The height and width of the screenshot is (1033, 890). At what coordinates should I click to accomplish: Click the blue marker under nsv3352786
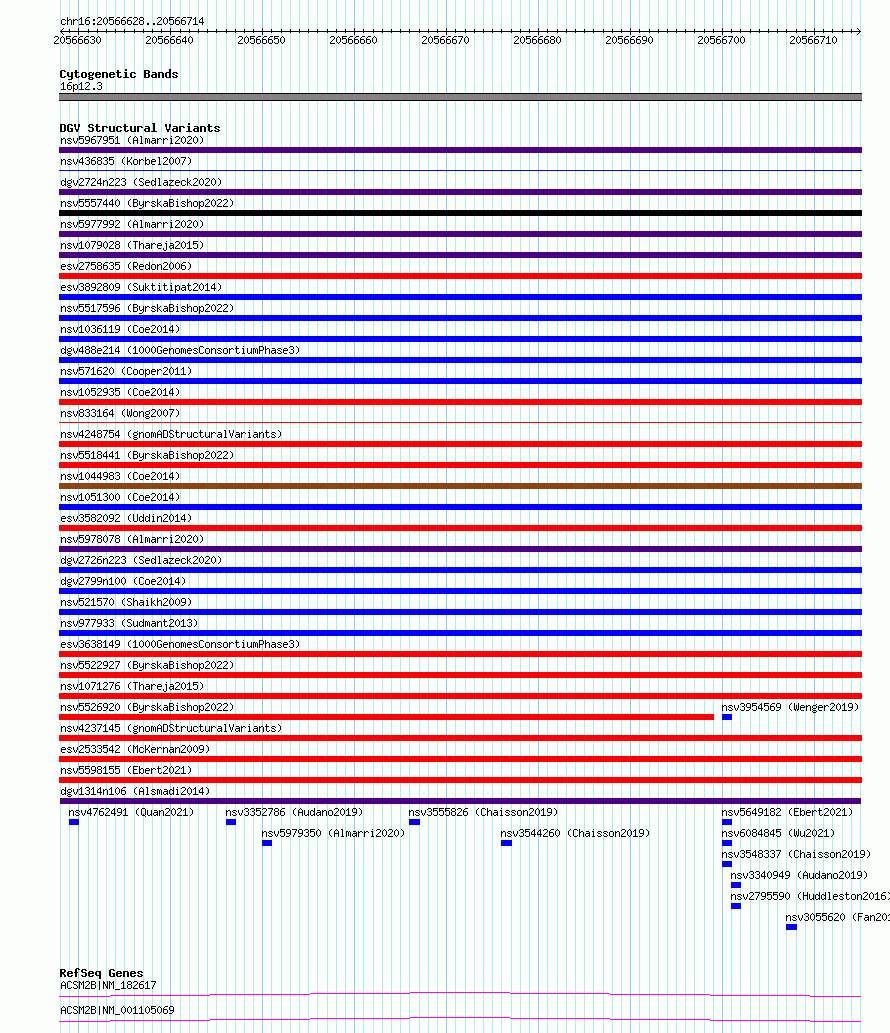(231, 822)
